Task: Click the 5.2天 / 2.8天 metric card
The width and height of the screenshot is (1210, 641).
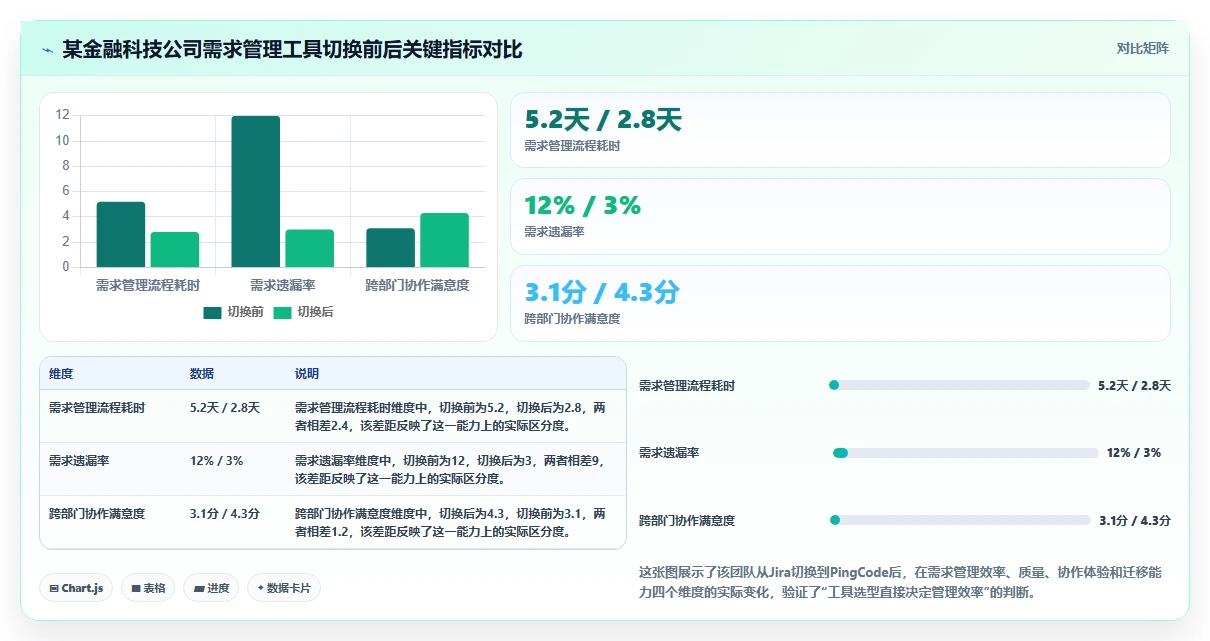Action: click(x=840, y=130)
